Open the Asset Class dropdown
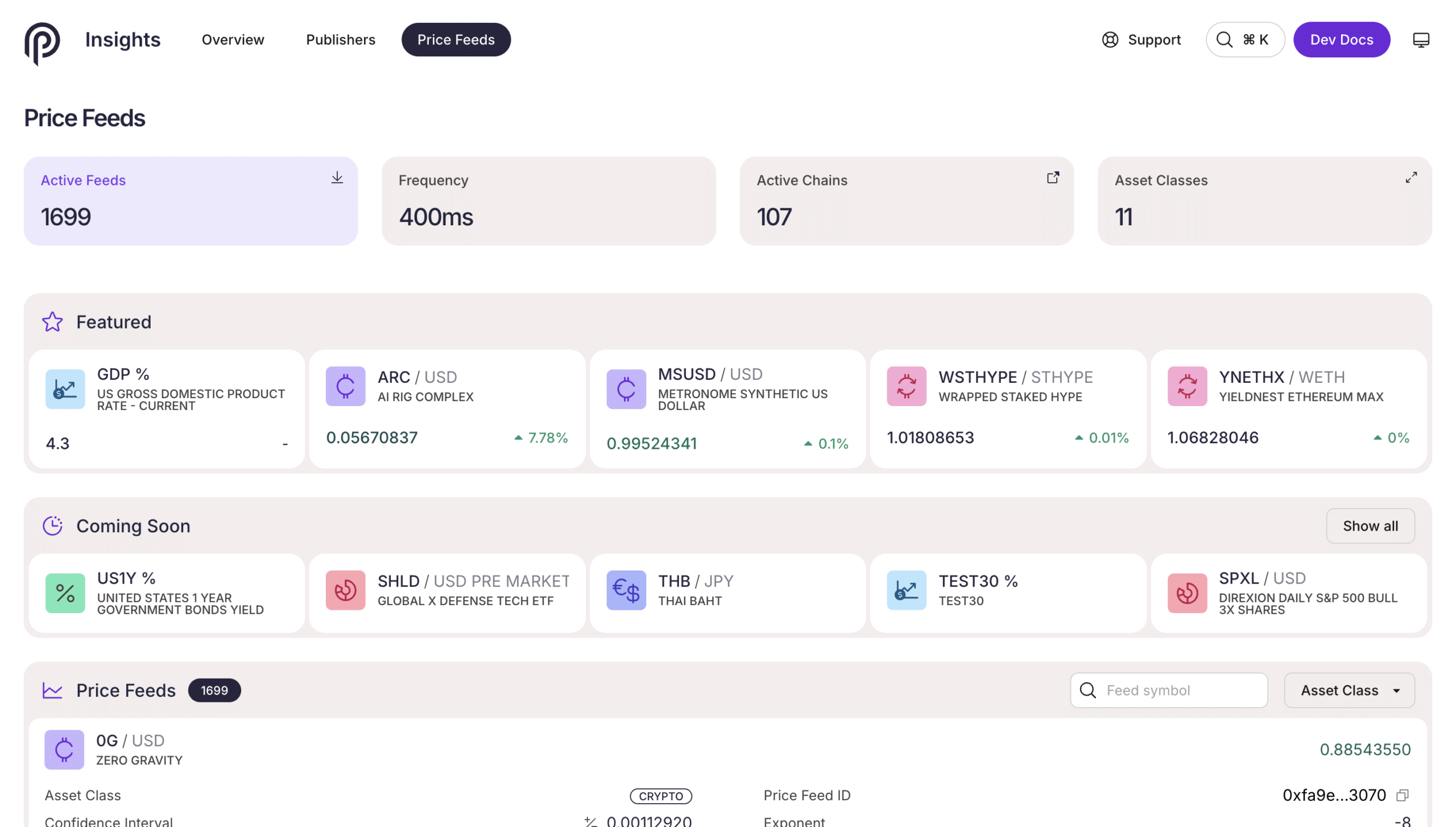 coord(1349,690)
